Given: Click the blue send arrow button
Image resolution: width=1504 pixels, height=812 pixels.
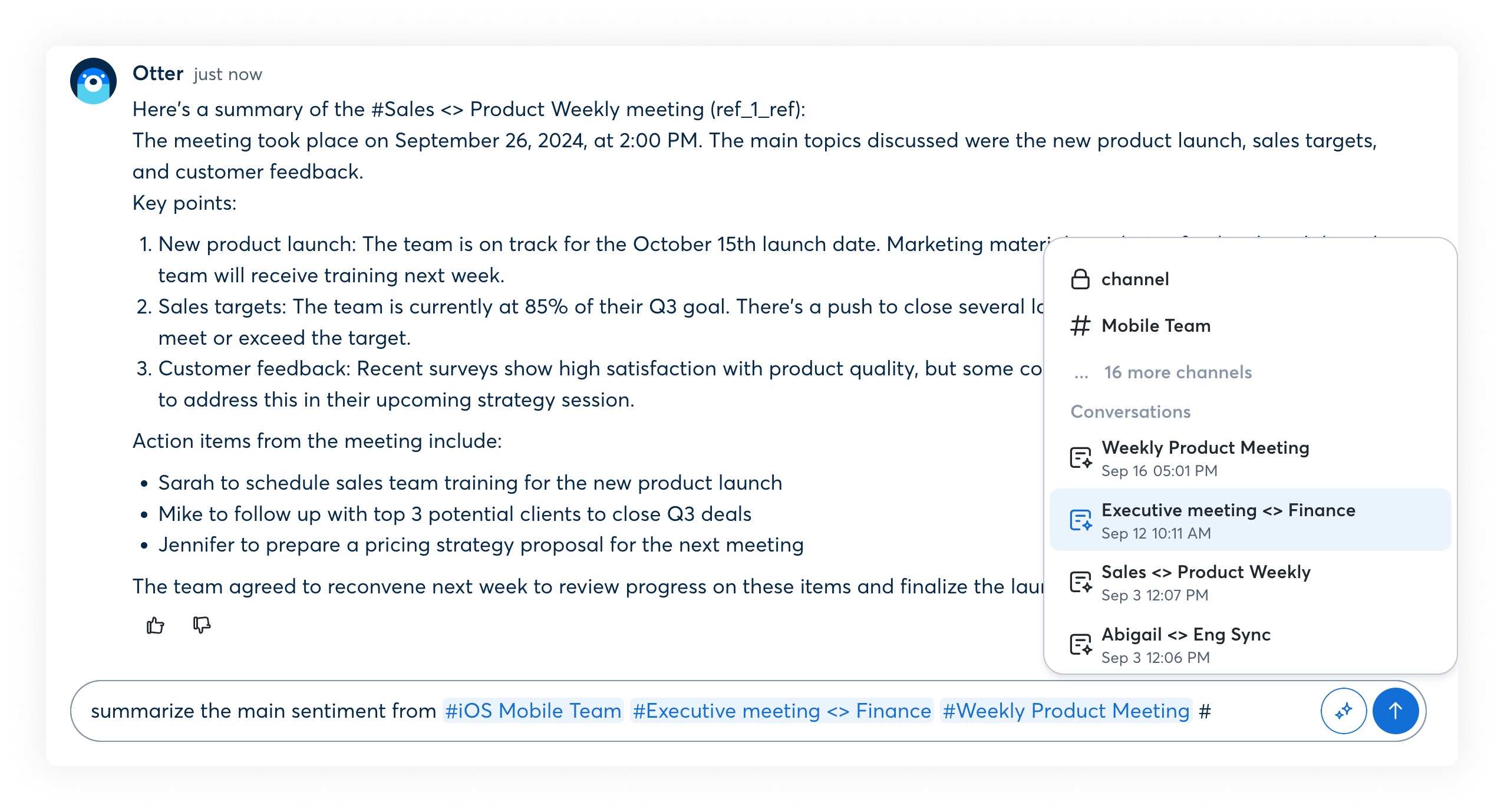Looking at the screenshot, I should pos(1395,711).
